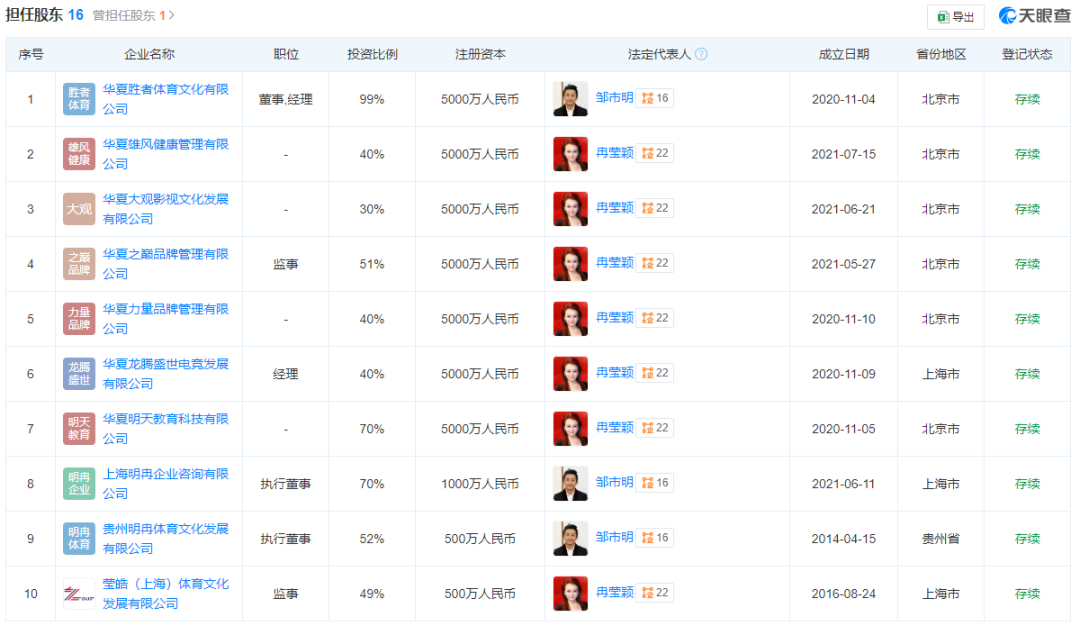Click 冉莹颖 avatar in 华夏之巅 row
This screenshot has width=1080, height=626.
coord(570,264)
